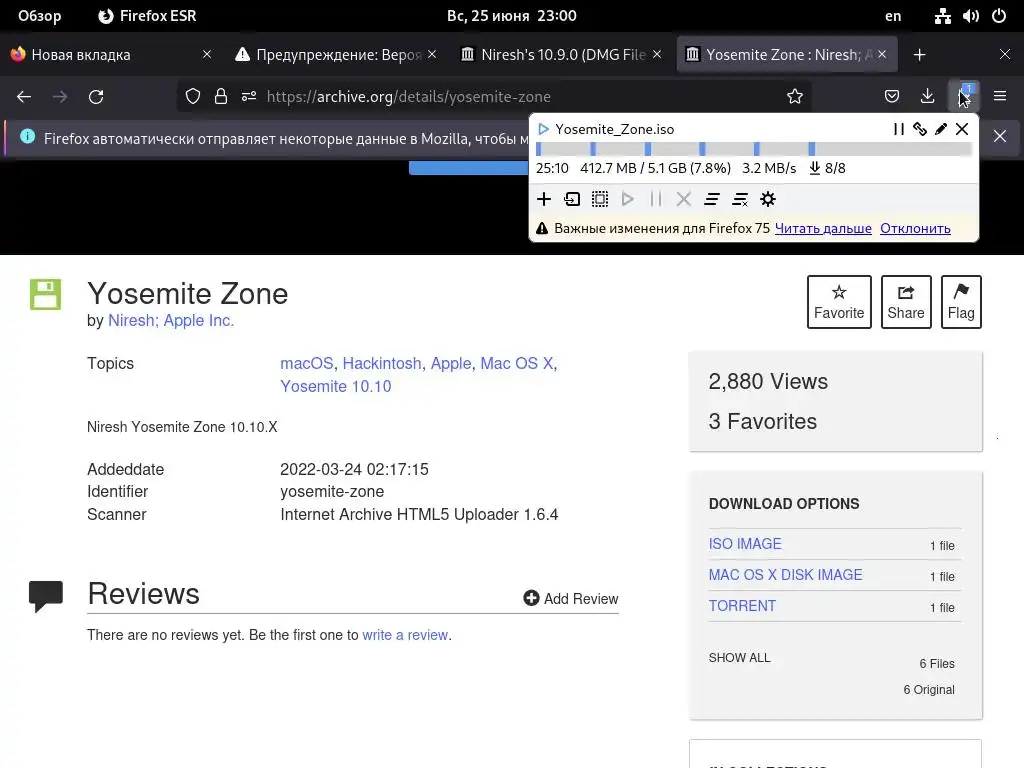Click select-all downloads icon in popup
This screenshot has width=1024, height=768.
(600, 199)
